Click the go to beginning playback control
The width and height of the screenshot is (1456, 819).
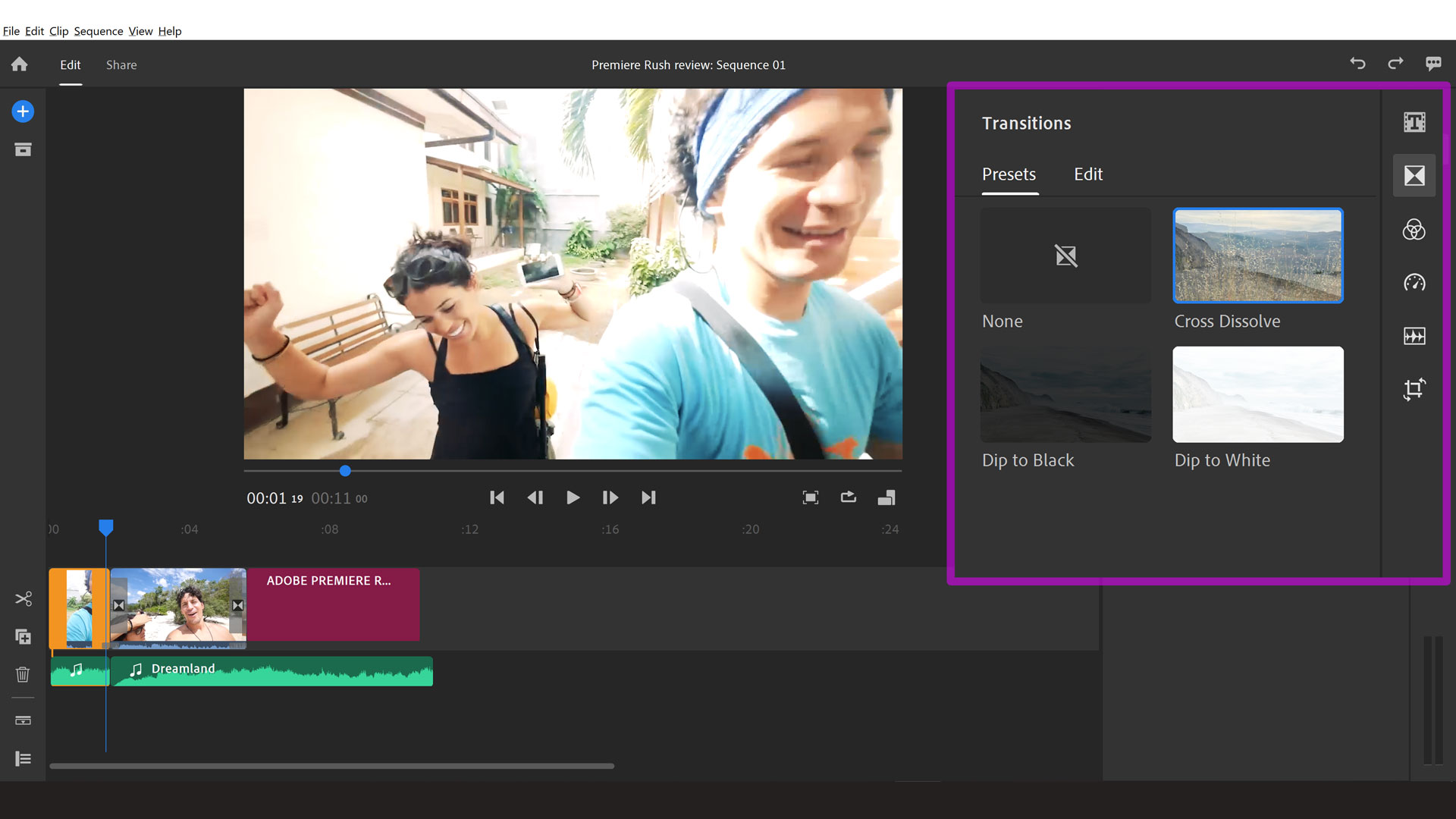[x=497, y=497]
